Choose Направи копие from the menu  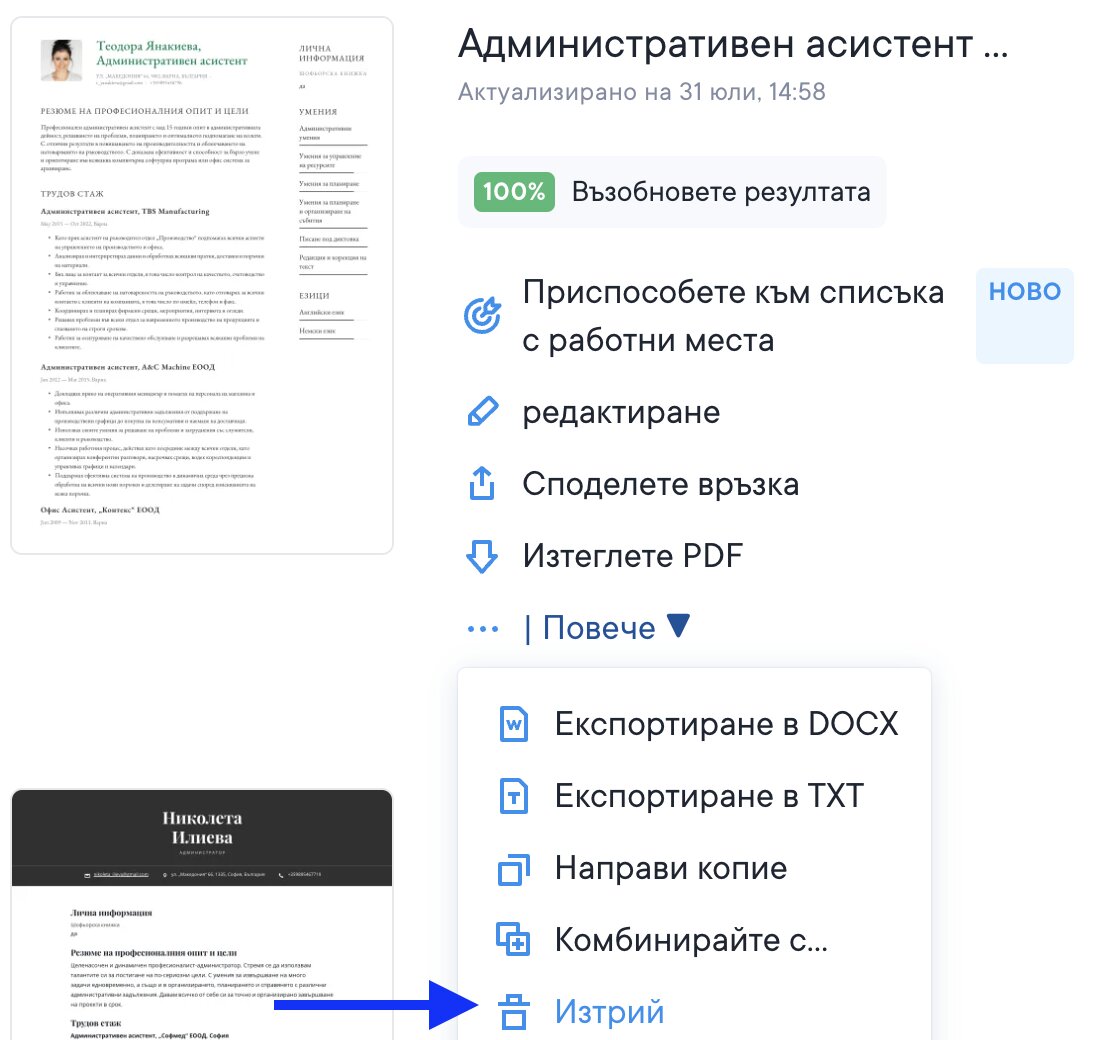pos(671,868)
